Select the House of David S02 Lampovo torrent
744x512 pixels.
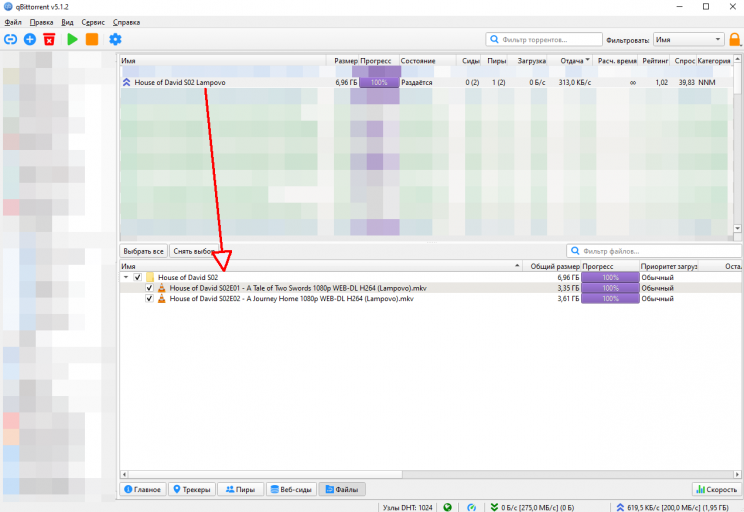427,82
